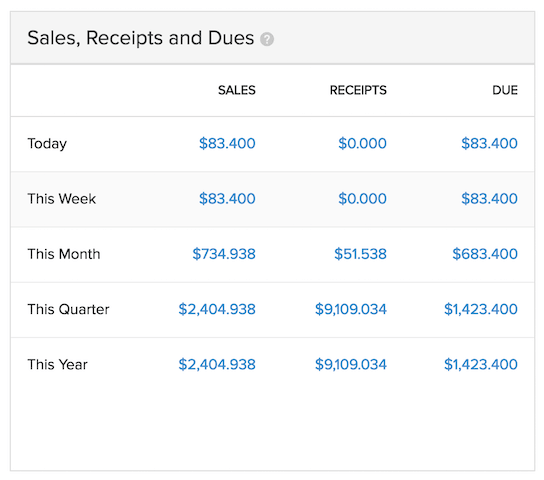Screen dimensions: 544x480
Task: Click the This Week row label
Action: 62,199
